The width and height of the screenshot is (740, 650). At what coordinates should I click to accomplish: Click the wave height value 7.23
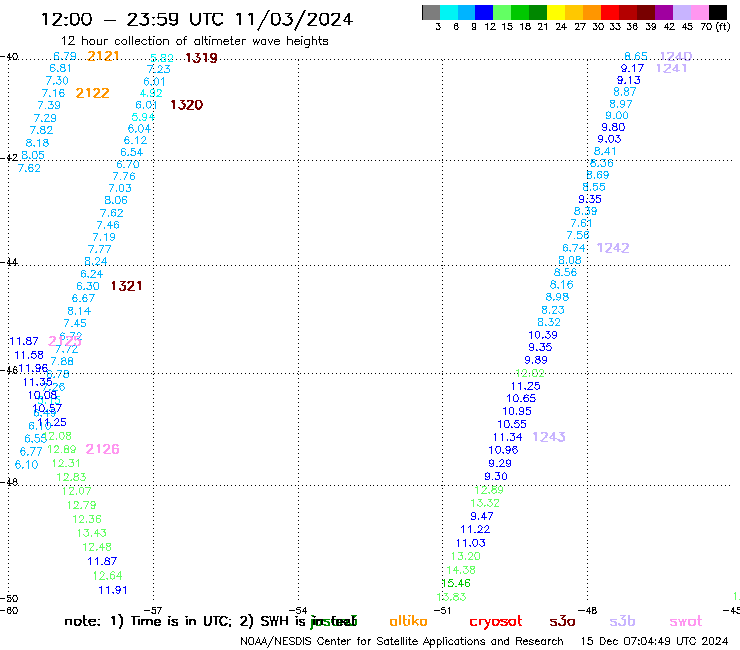(159, 69)
